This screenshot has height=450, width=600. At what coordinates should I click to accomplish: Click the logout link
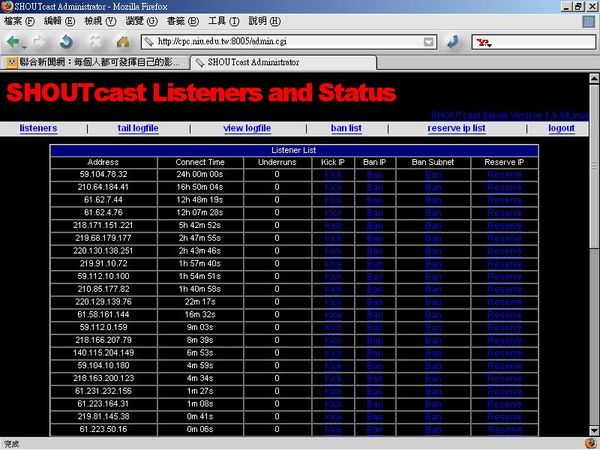tap(561, 128)
